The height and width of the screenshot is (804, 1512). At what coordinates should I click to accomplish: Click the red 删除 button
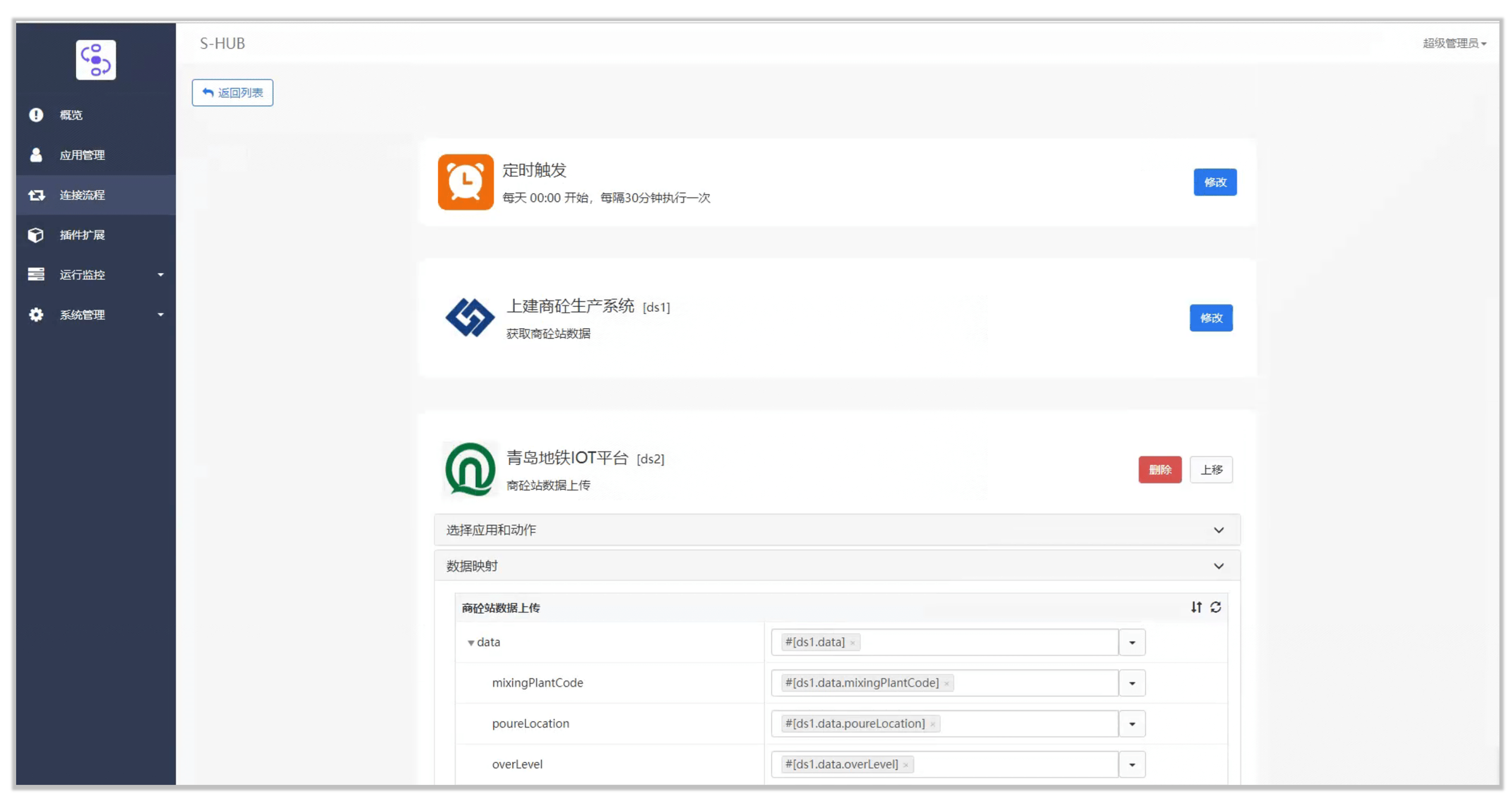(x=1160, y=470)
